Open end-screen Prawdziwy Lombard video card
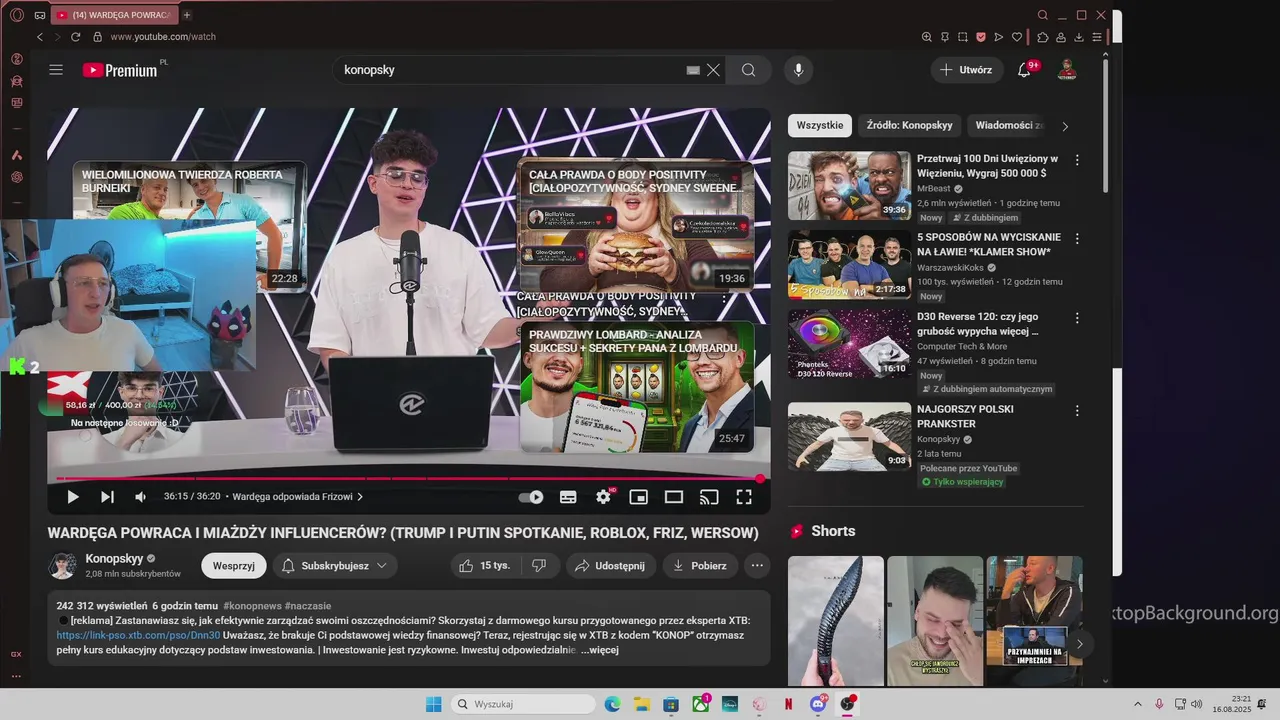Screen dimensions: 1280x720 (x=637, y=387)
